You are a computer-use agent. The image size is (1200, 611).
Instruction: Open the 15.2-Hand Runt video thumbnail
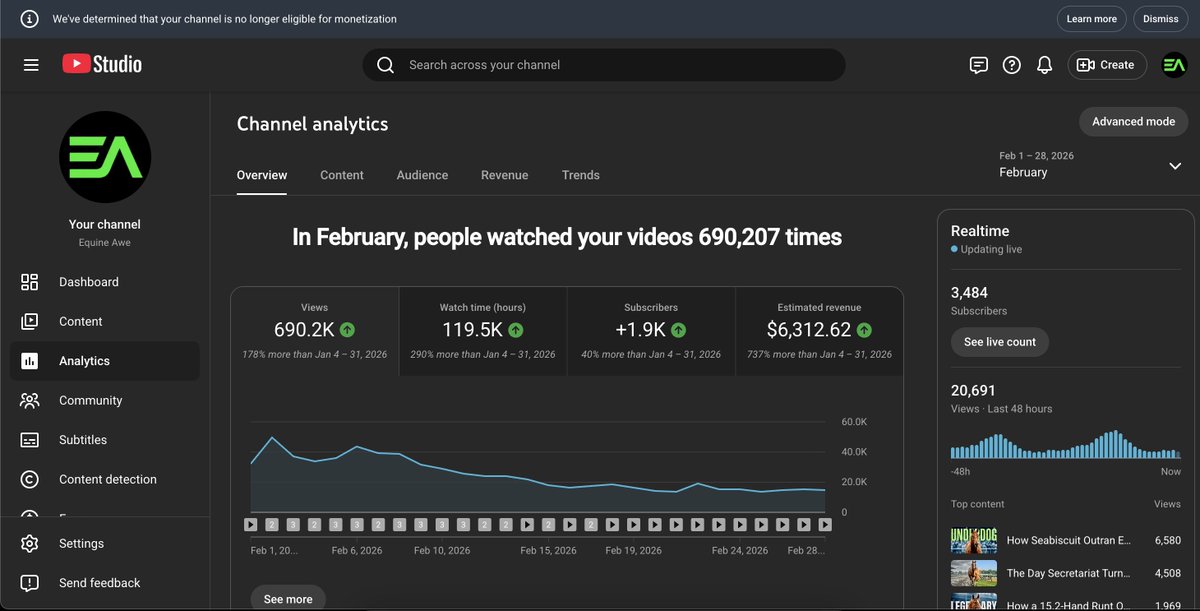[974, 602]
